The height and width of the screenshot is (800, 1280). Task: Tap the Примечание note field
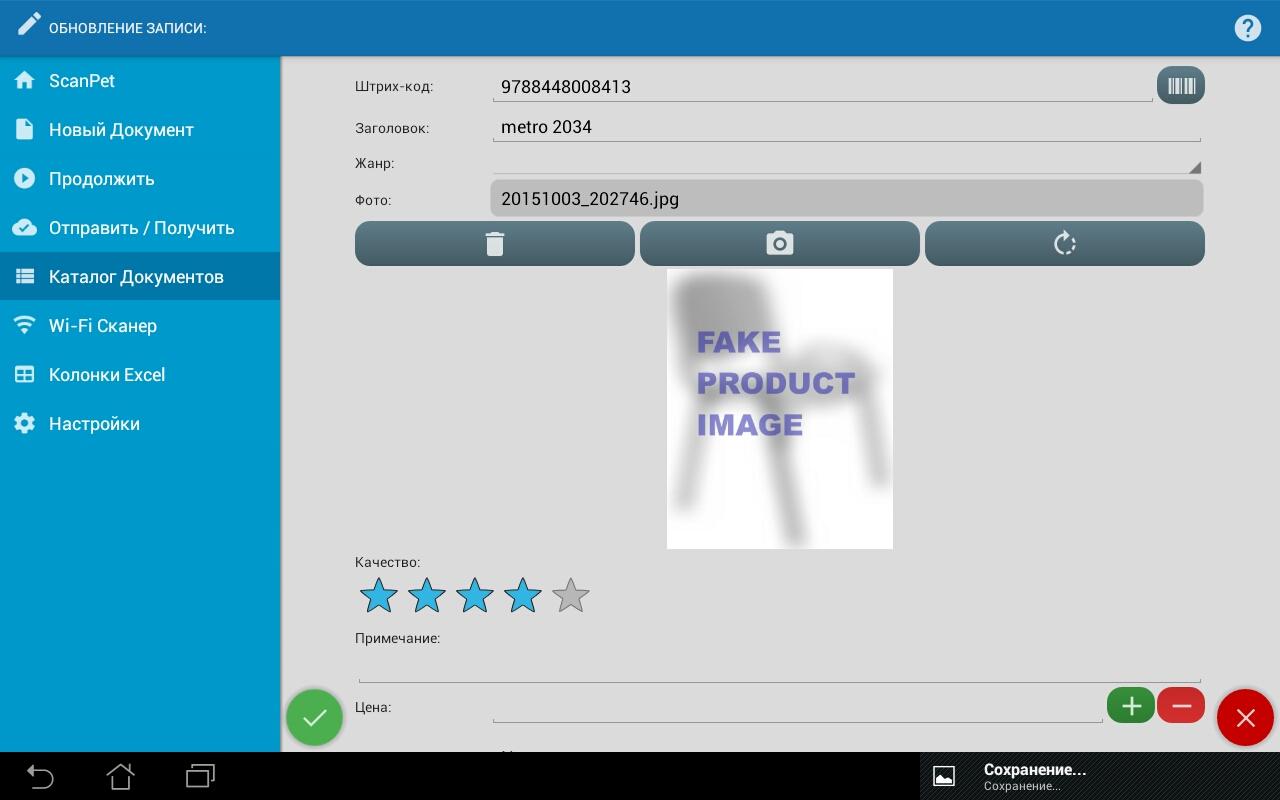(780, 665)
